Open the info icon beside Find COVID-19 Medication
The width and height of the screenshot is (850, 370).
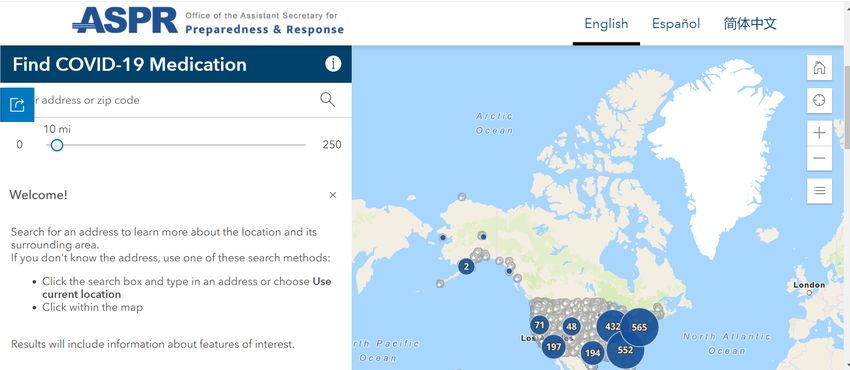click(x=333, y=64)
